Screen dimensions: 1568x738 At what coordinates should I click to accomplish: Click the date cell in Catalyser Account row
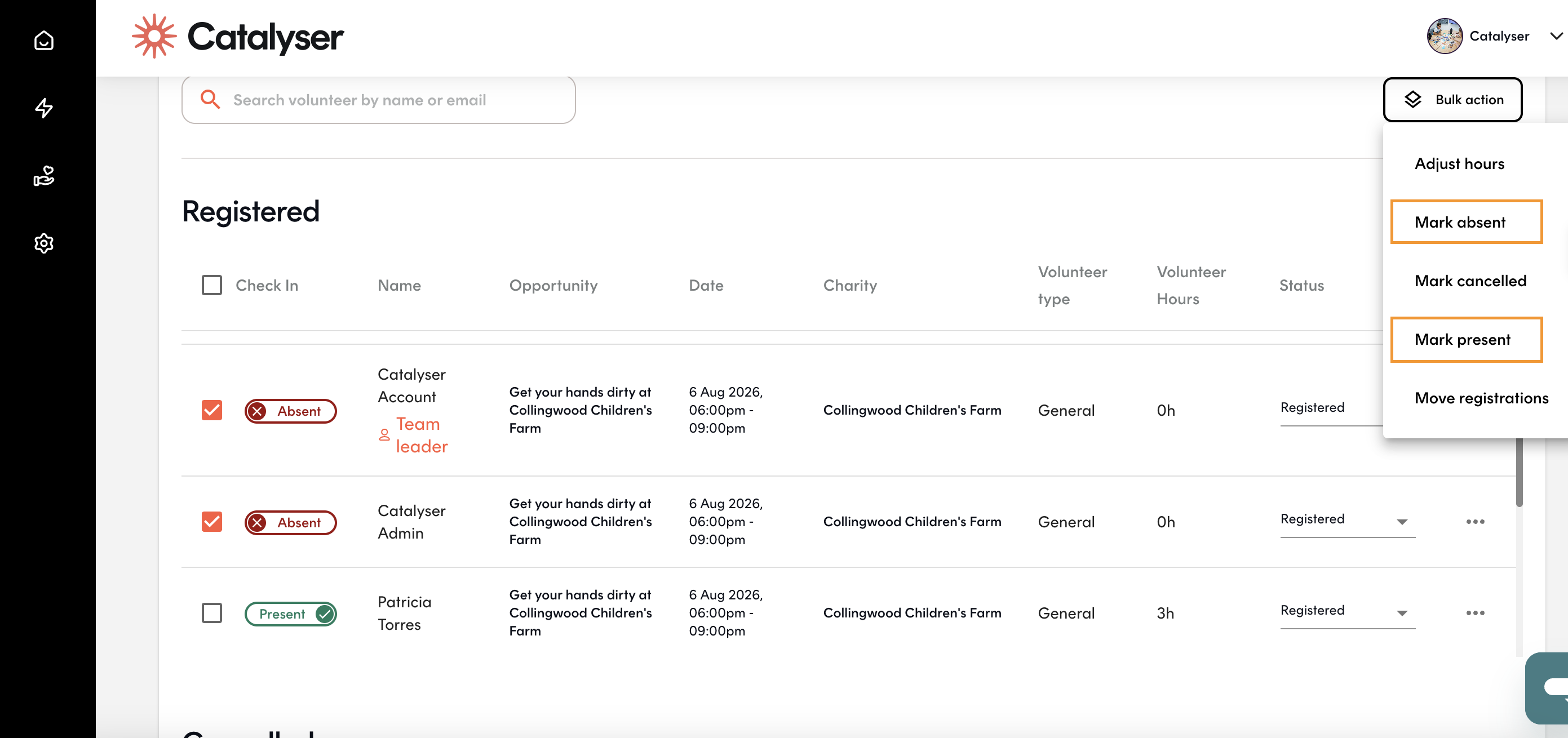725,410
